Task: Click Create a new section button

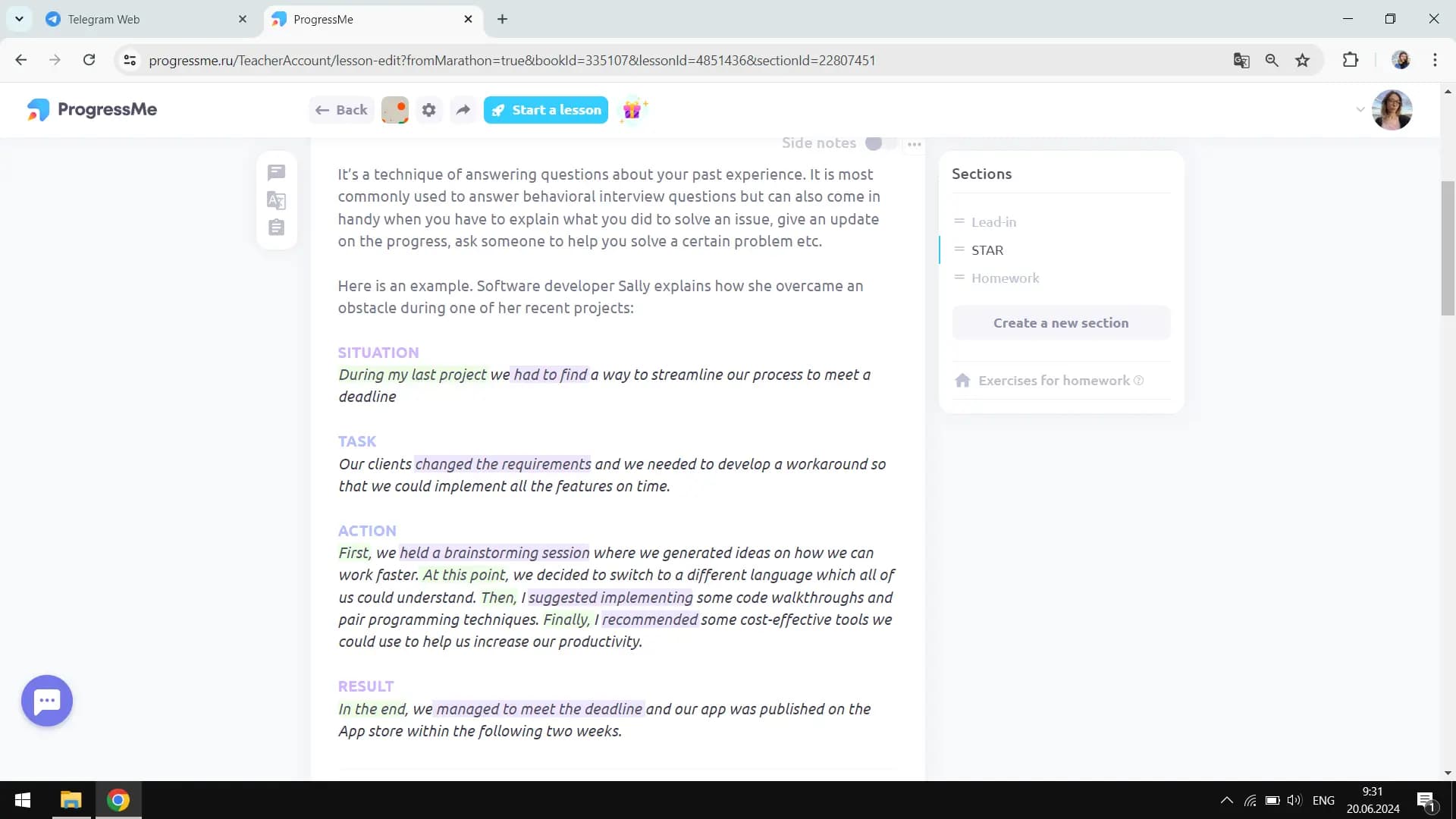Action: pyautogui.click(x=1061, y=323)
